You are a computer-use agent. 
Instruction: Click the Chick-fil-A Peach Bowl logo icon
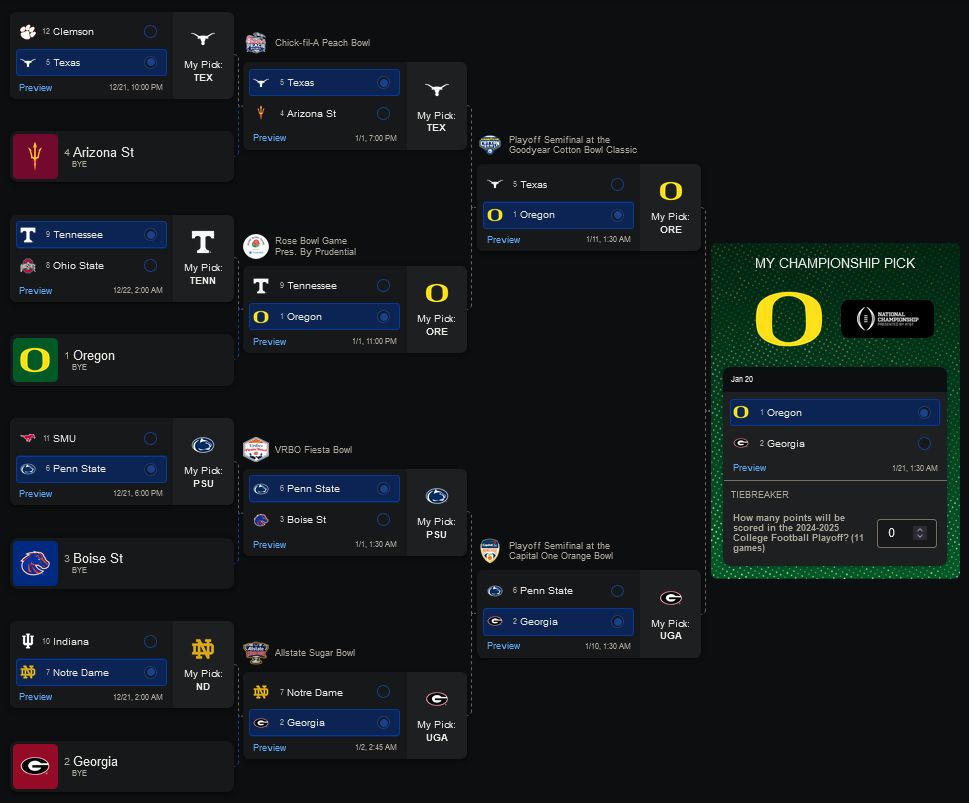[256, 43]
